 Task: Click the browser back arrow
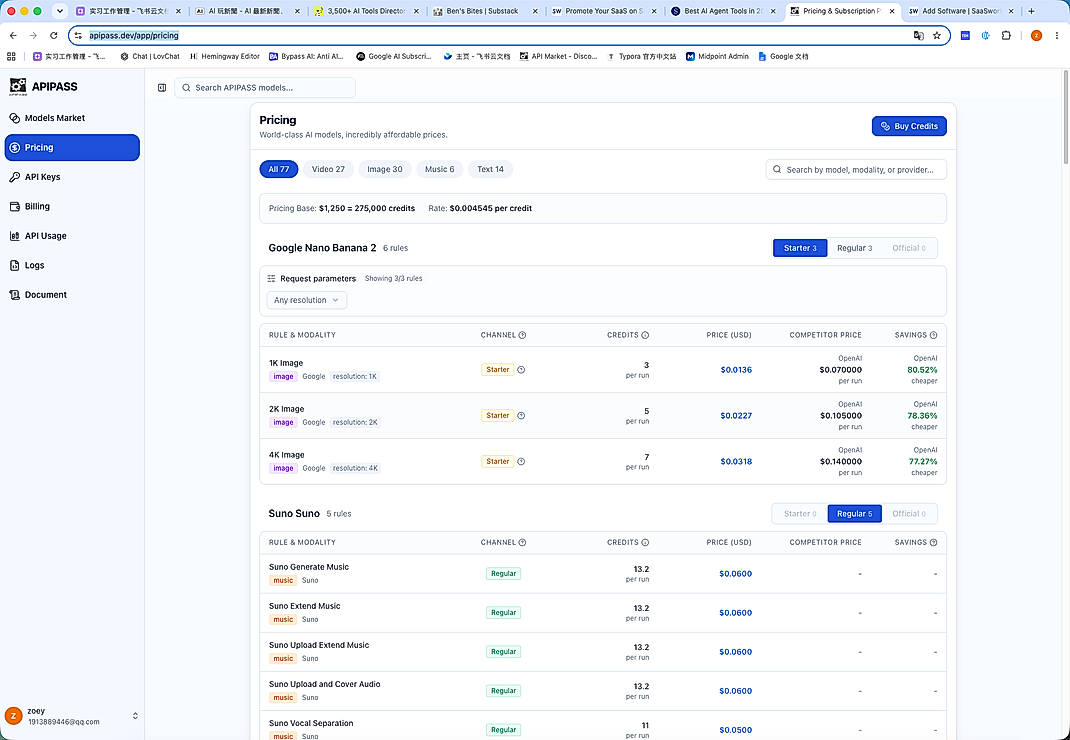13,35
